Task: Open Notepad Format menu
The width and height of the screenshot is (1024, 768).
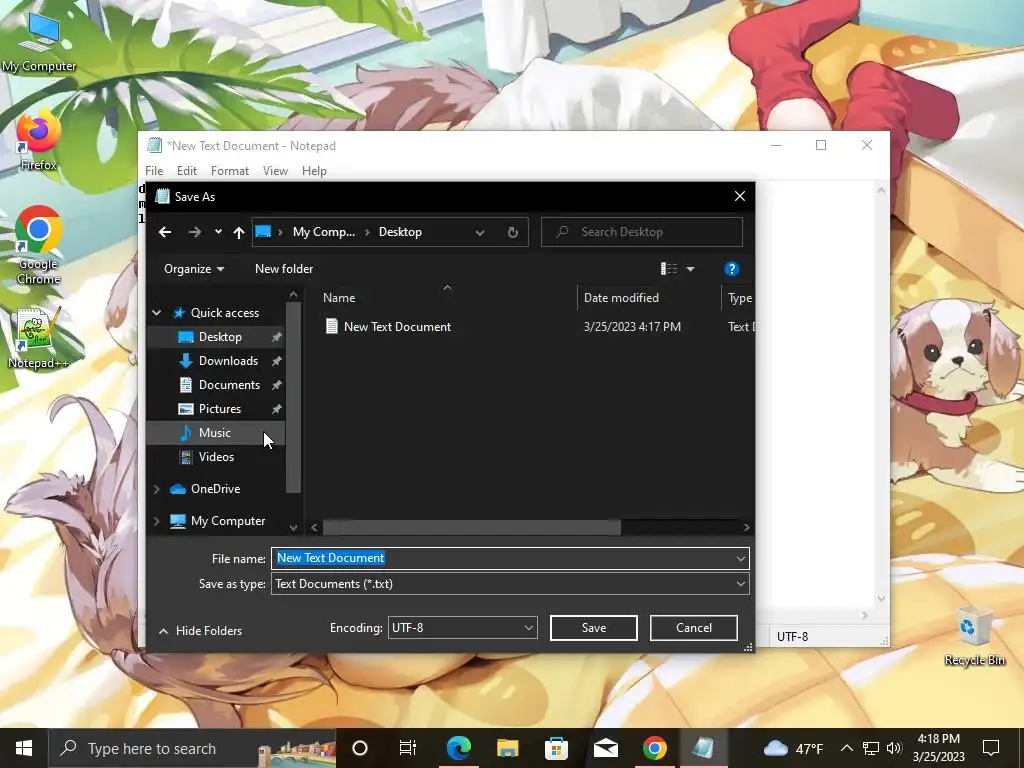Action: (x=230, y=171)
